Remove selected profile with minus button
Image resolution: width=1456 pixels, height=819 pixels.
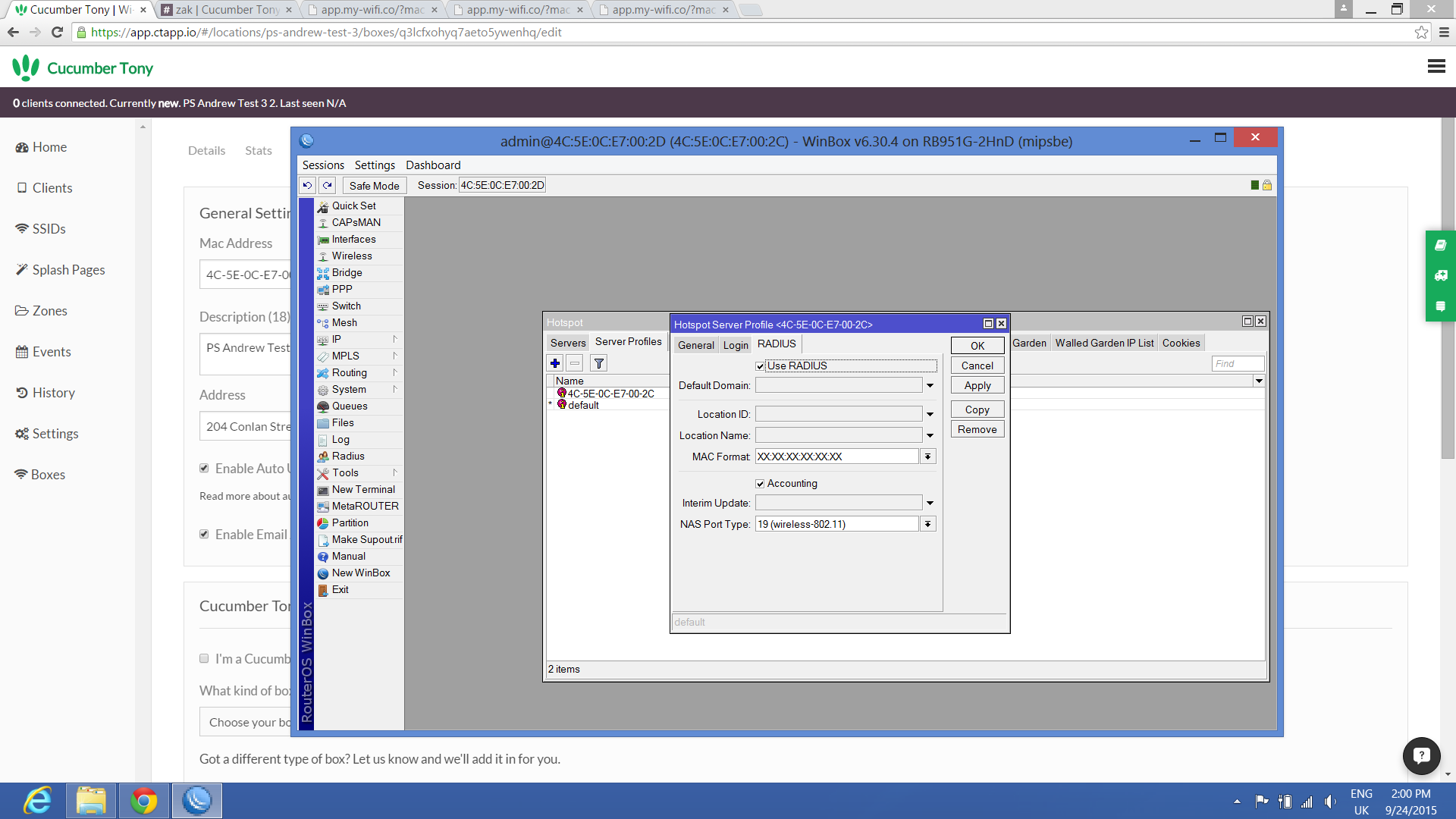(x=575, y=363)
